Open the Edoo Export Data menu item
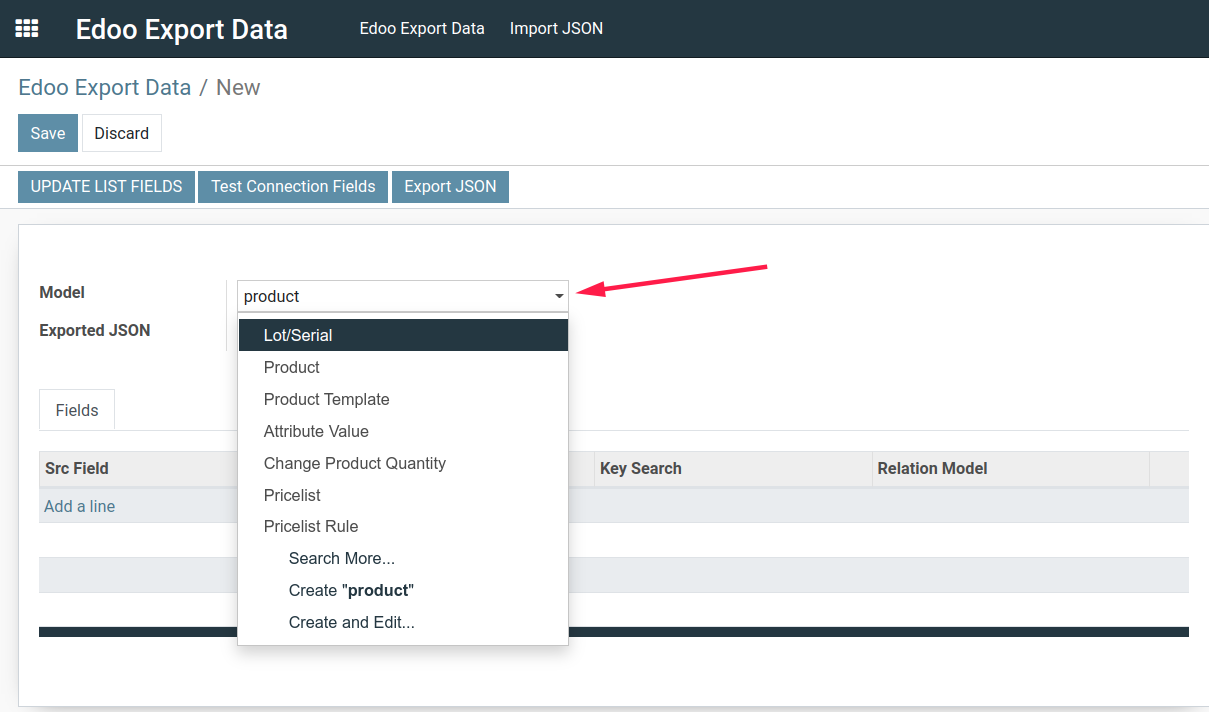1209x712 pixels. (422, 28)
